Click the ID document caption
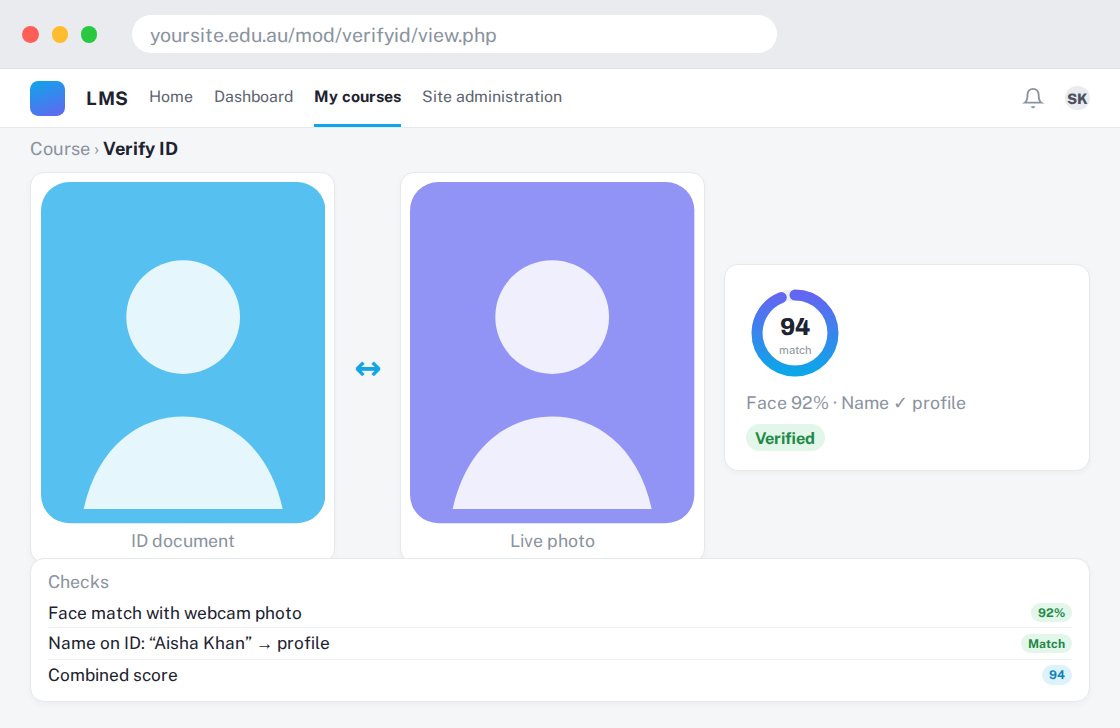This screenshot has width=1120, height=728. click(x=182, y=541)
